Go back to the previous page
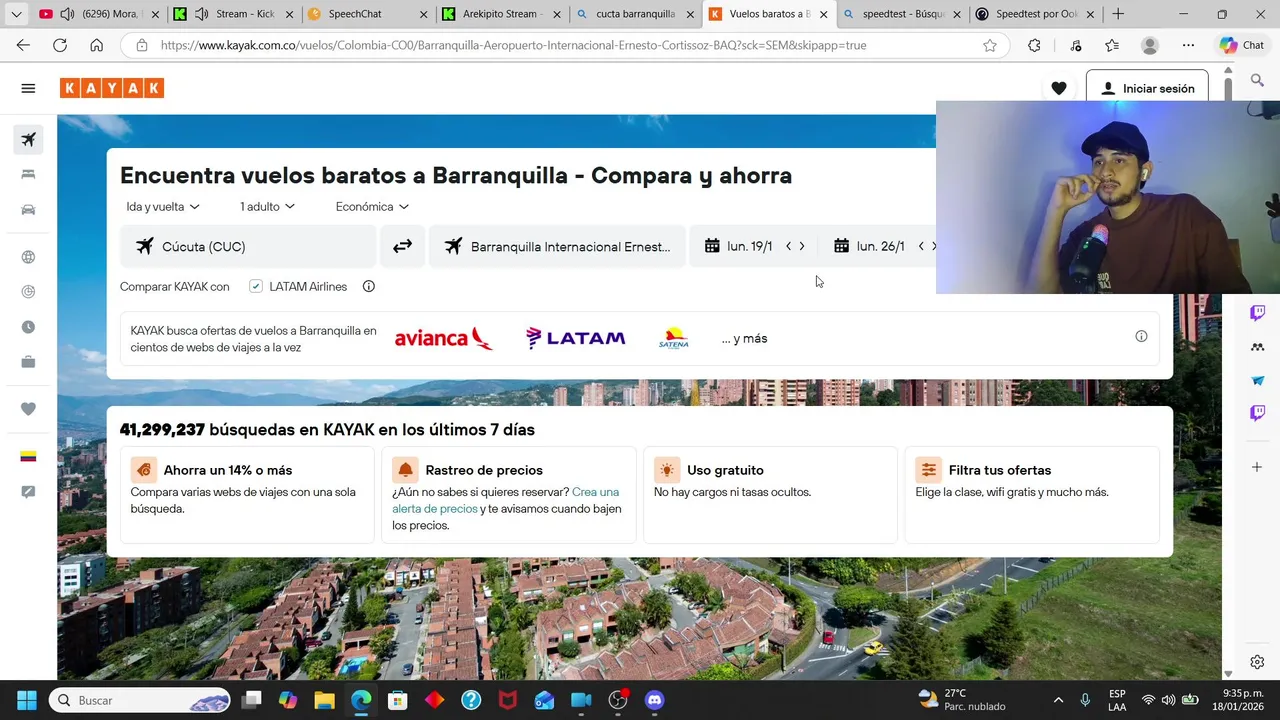Image resolution: width=1280 pixels, height=720 pixels. (23, 45)
